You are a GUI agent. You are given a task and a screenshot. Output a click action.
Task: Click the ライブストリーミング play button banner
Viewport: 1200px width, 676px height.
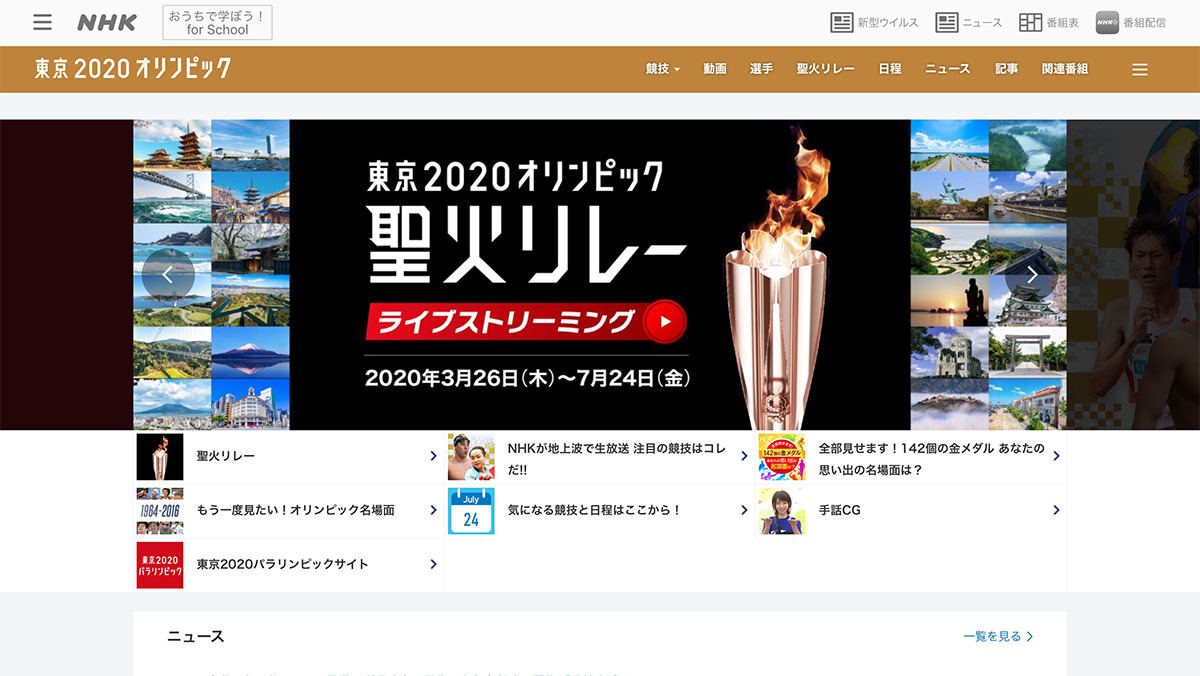[526, 321]
